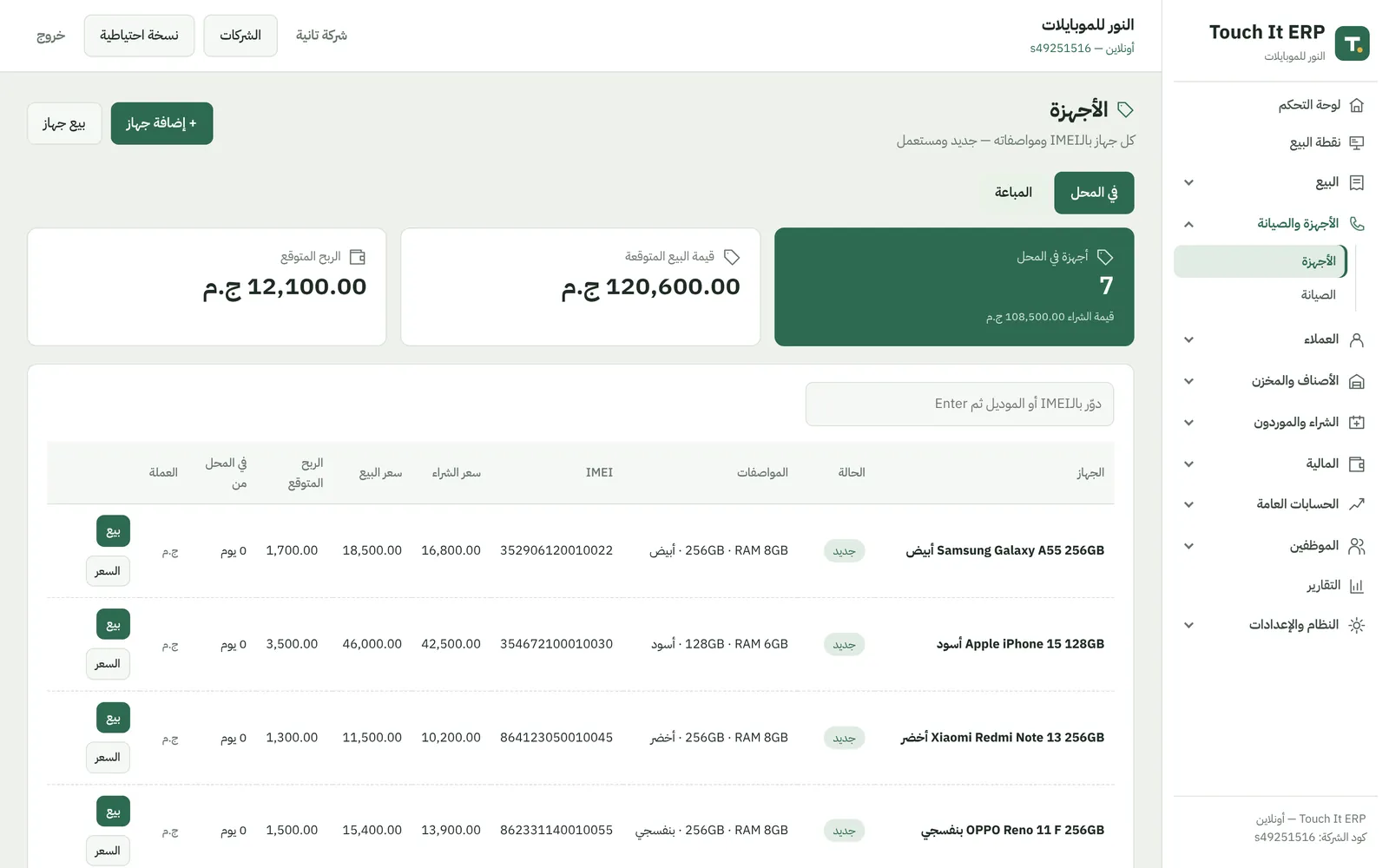1389x868 pixels.
Task: Click السعر button for Apple iPhone 15
Action: [x=108, y=664]
